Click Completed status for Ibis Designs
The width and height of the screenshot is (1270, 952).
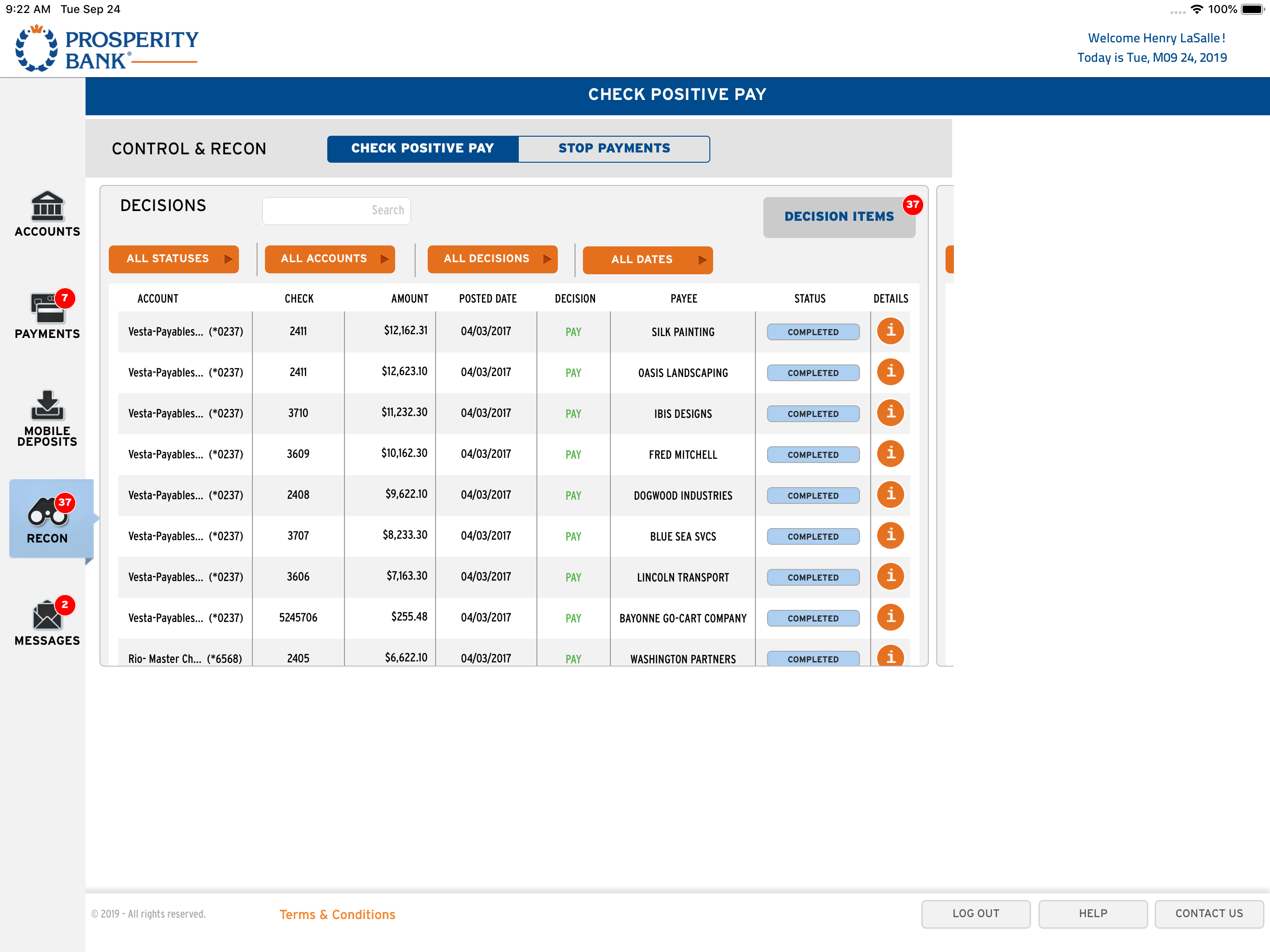click(813, 413)
